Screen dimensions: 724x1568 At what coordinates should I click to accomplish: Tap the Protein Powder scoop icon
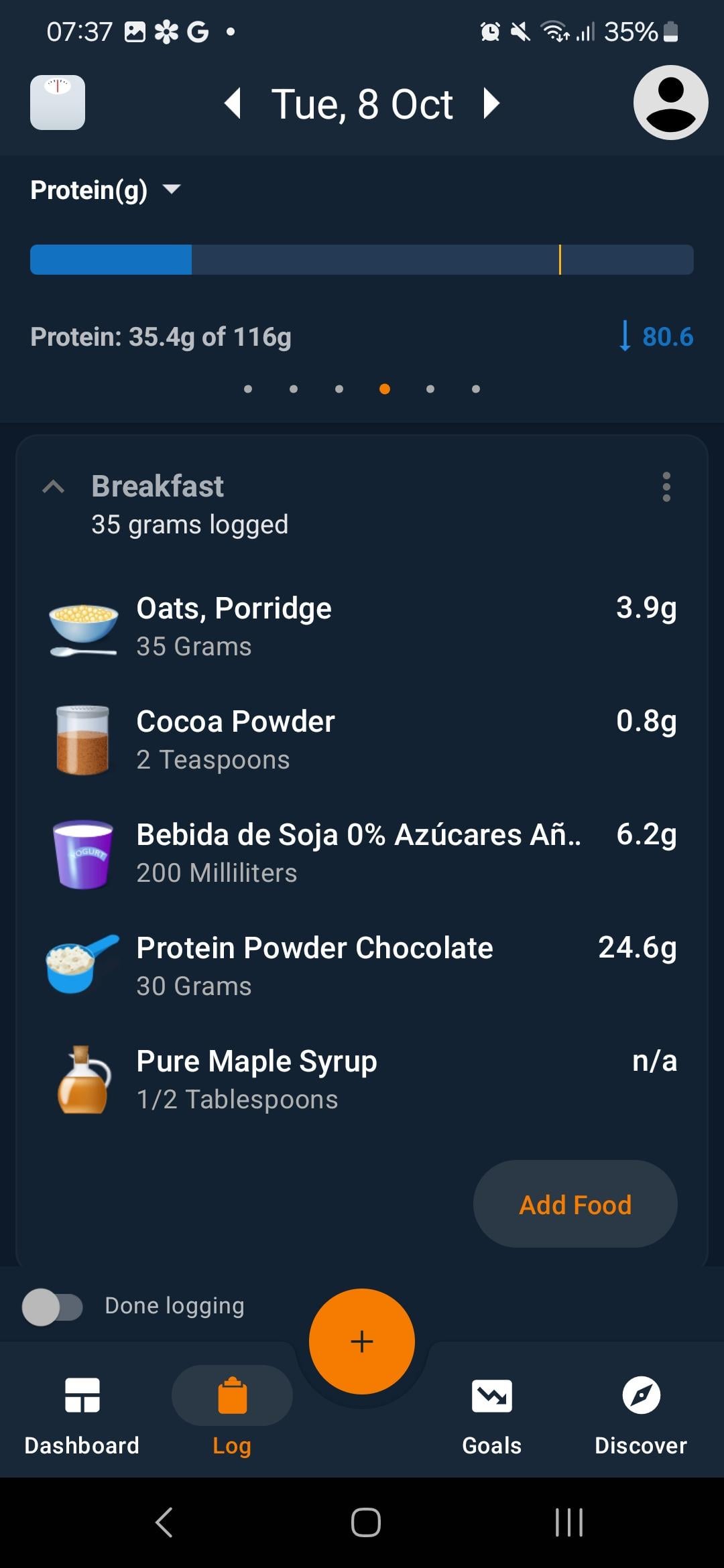pyautogui.click(x=83, y=965)
